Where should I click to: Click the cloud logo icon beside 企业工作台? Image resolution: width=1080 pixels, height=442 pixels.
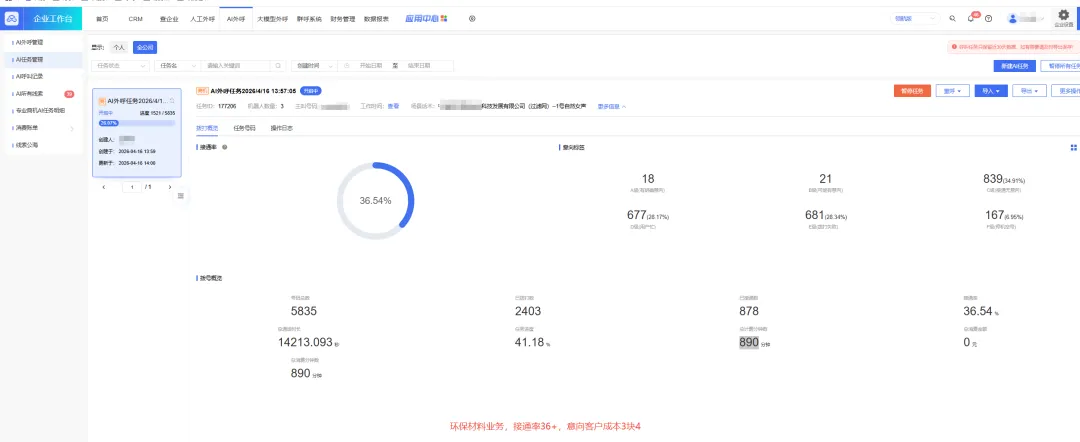(x=12, y=19)
